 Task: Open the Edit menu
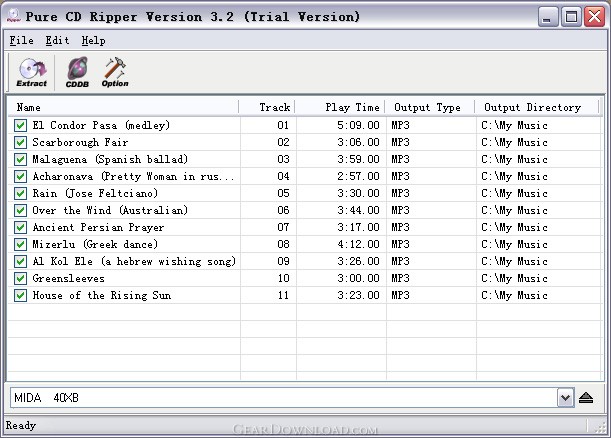coord(57,41)
